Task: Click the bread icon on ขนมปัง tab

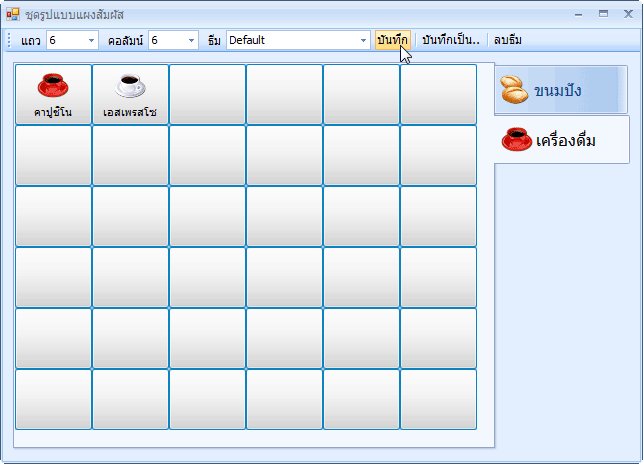Action: 514,90
